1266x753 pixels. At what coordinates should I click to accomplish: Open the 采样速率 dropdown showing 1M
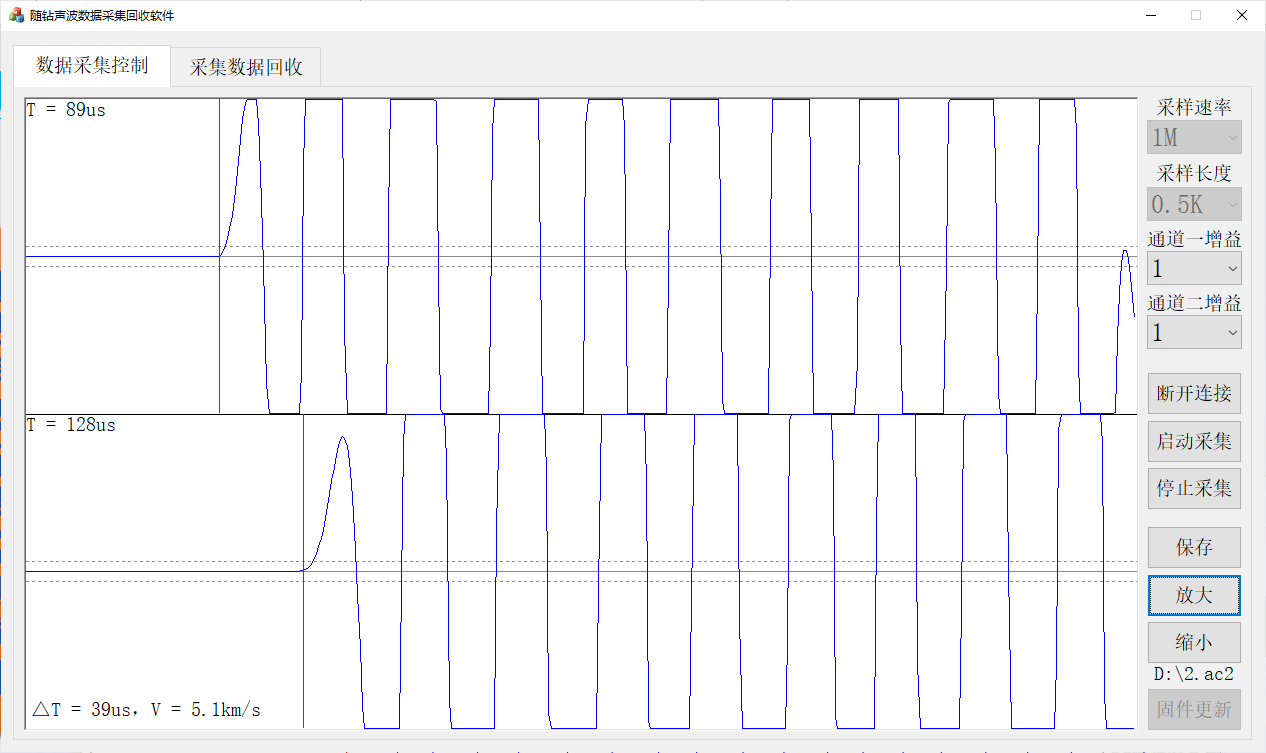point(1194,137)
